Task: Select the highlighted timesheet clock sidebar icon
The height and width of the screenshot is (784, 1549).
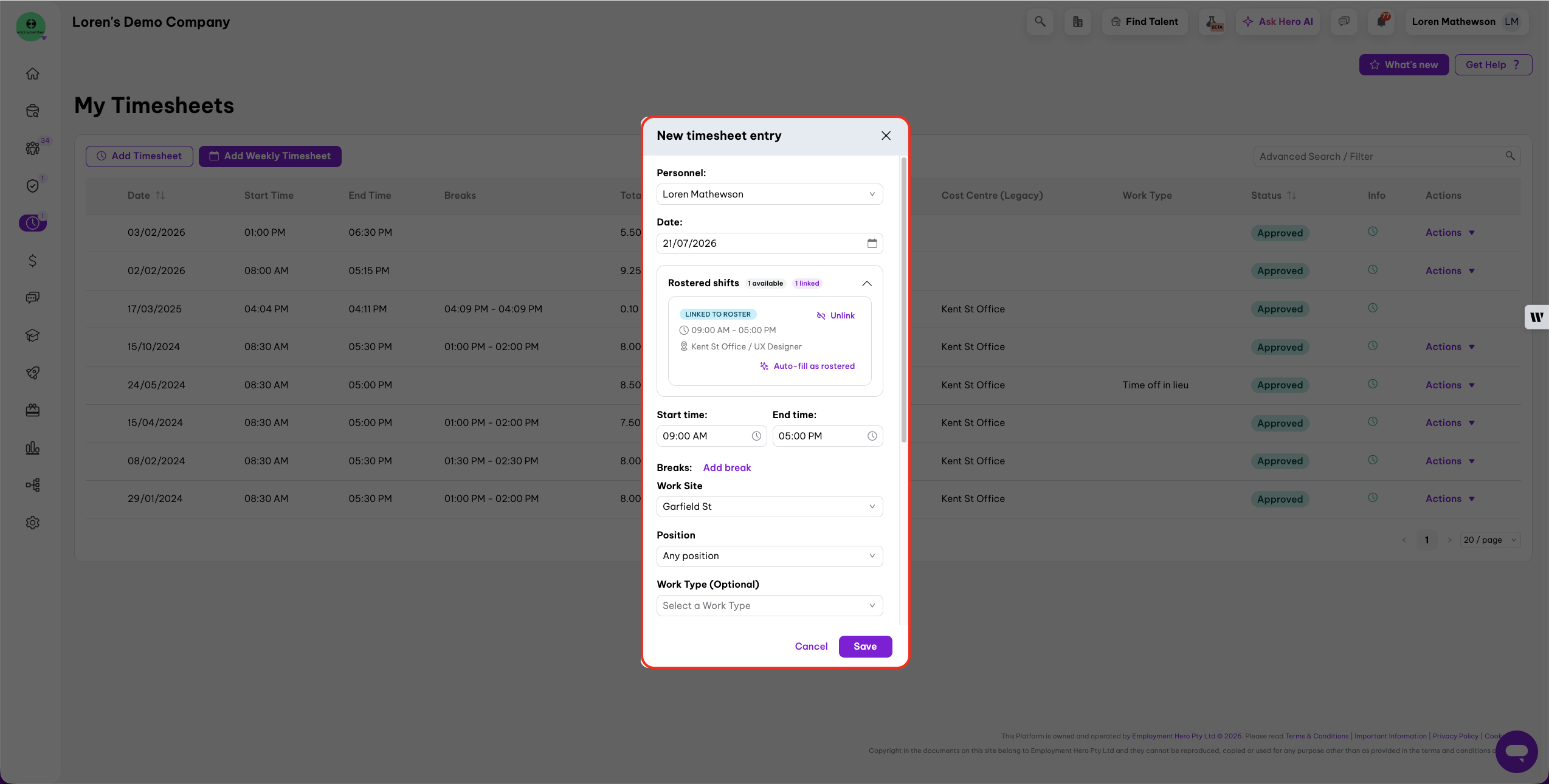Action: click(33, 223)
